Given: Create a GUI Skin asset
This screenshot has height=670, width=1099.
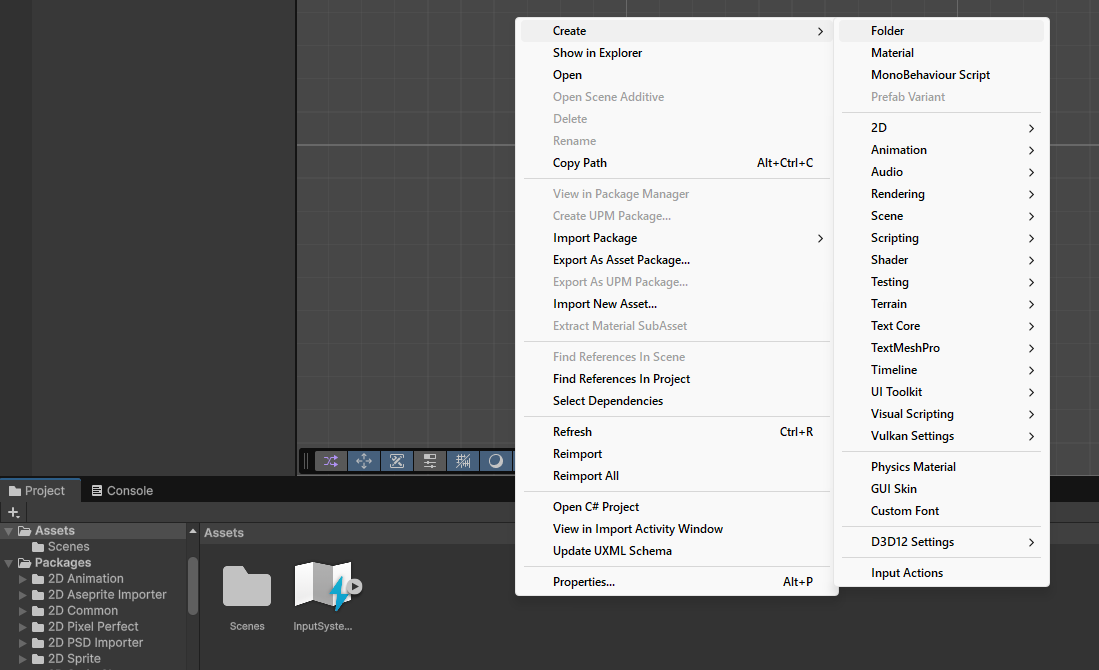Looking at the screenshot, I should 941,489.
